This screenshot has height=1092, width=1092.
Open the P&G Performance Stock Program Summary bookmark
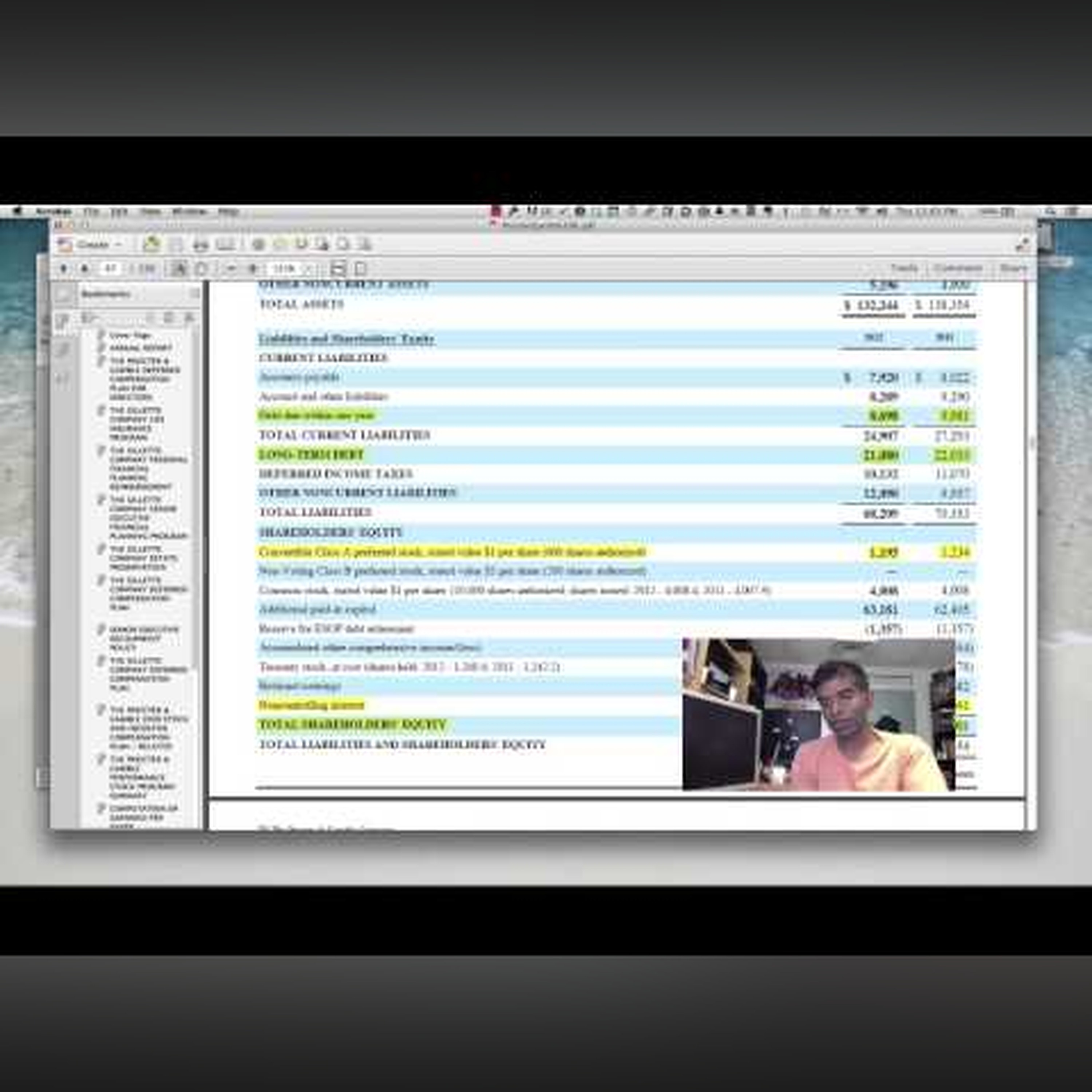click(142, 777)
